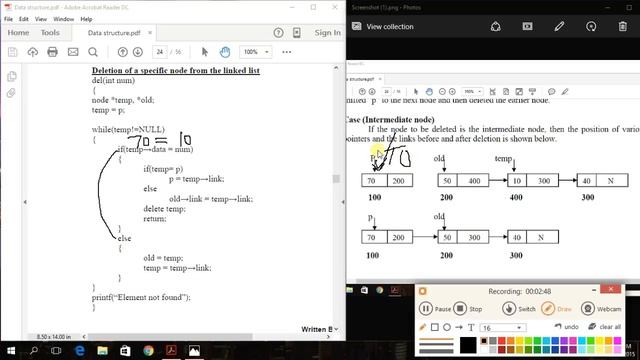Click the page number field showing 24
The width and height of the screenshot is (640, 360).
click(160, 52)
